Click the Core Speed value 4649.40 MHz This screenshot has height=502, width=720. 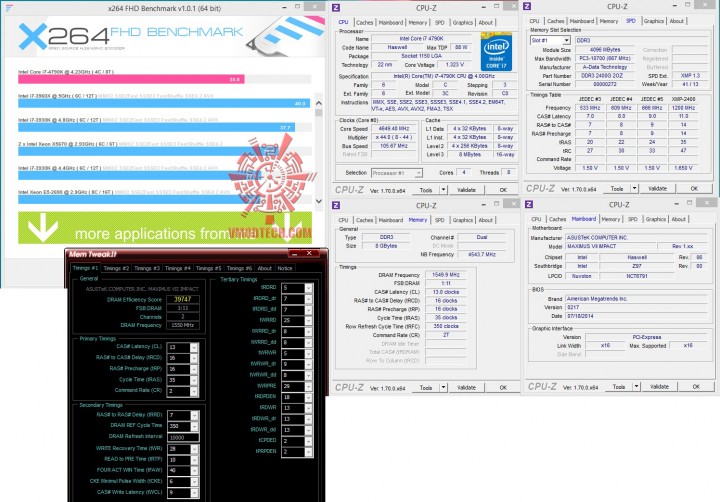394,129
